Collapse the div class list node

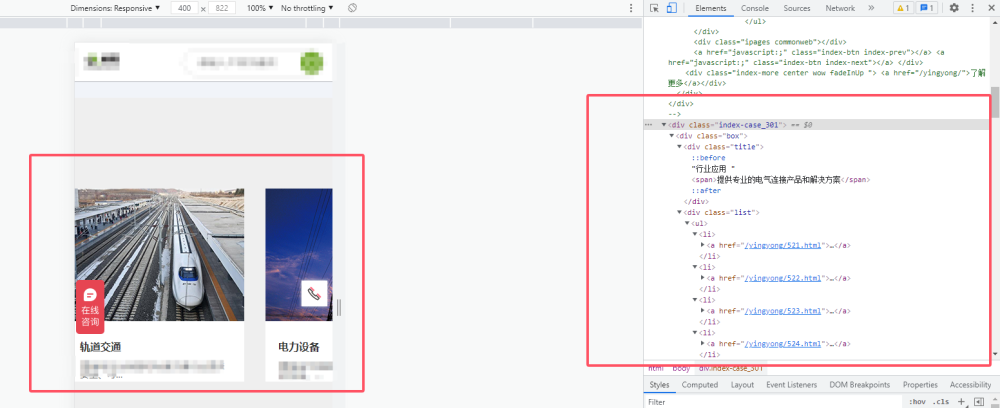tap(679, 212)
